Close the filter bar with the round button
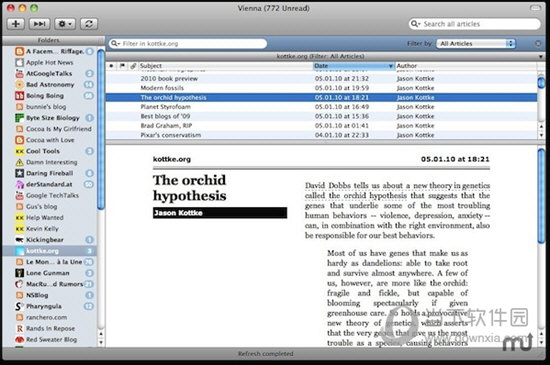The width and height of the screenshot is (550, 365). 538,43
